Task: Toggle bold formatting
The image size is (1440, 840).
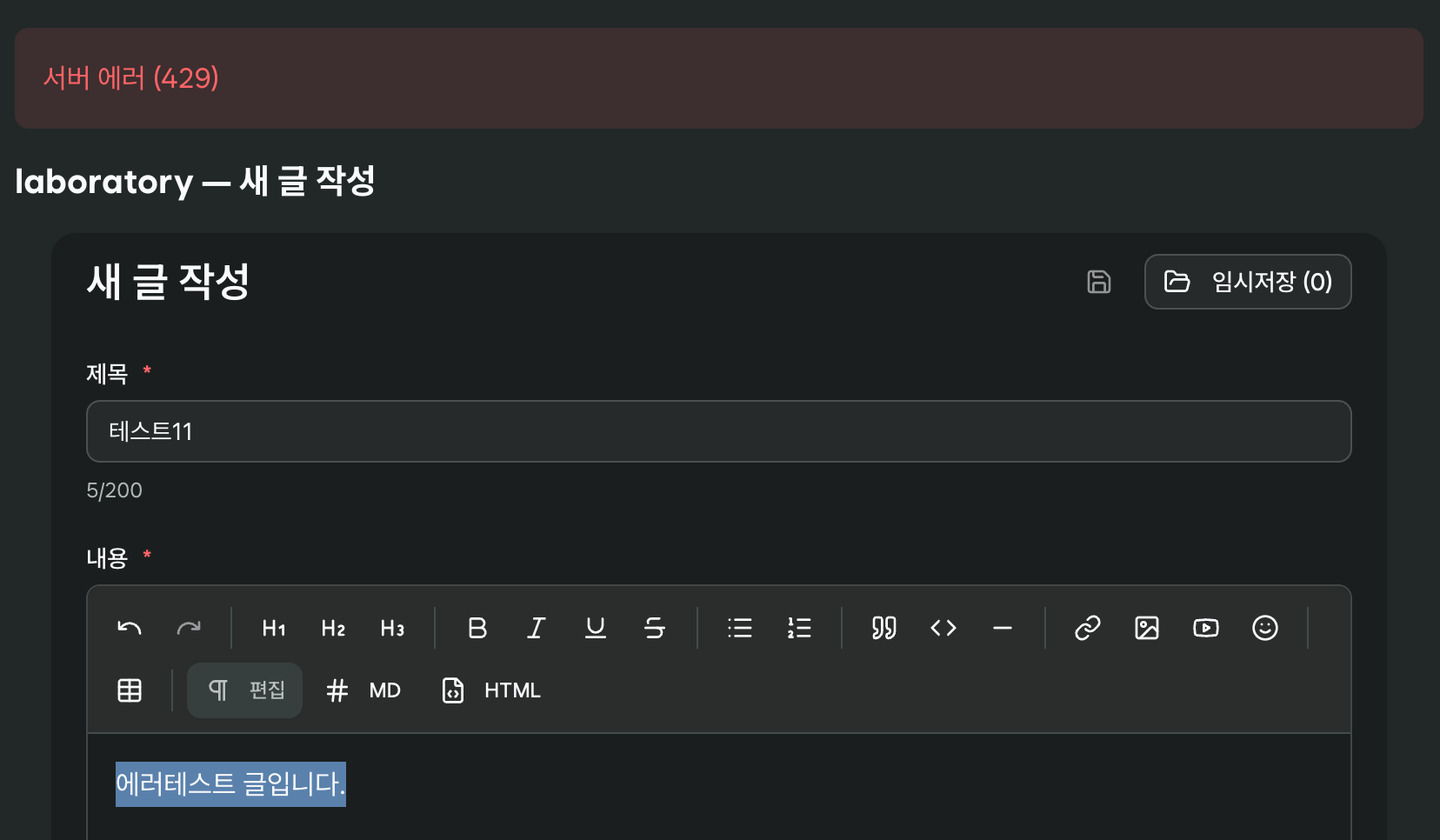Action: click(x=477, y=628)
